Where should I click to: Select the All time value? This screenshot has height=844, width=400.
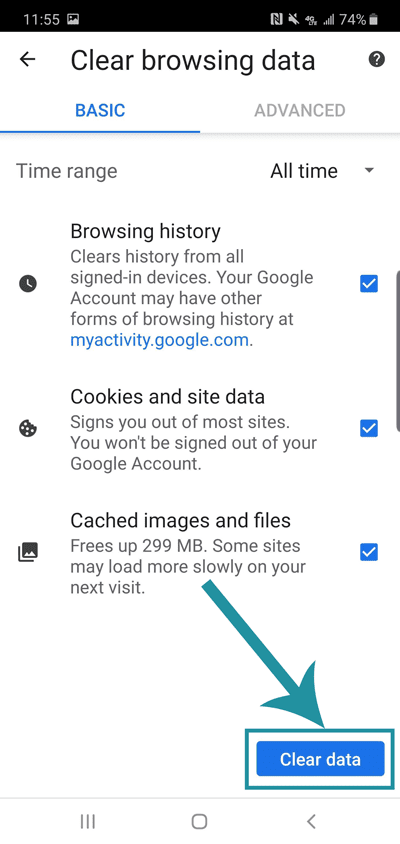point(304,171)
